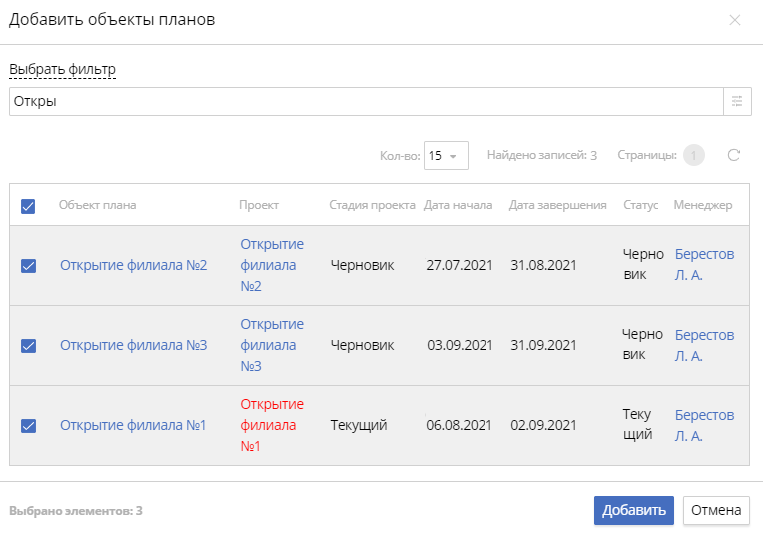Viewport: 763px width, 537px height.
Task: Close the Add plan objects dialog
Action: click(x=735, y=20)
